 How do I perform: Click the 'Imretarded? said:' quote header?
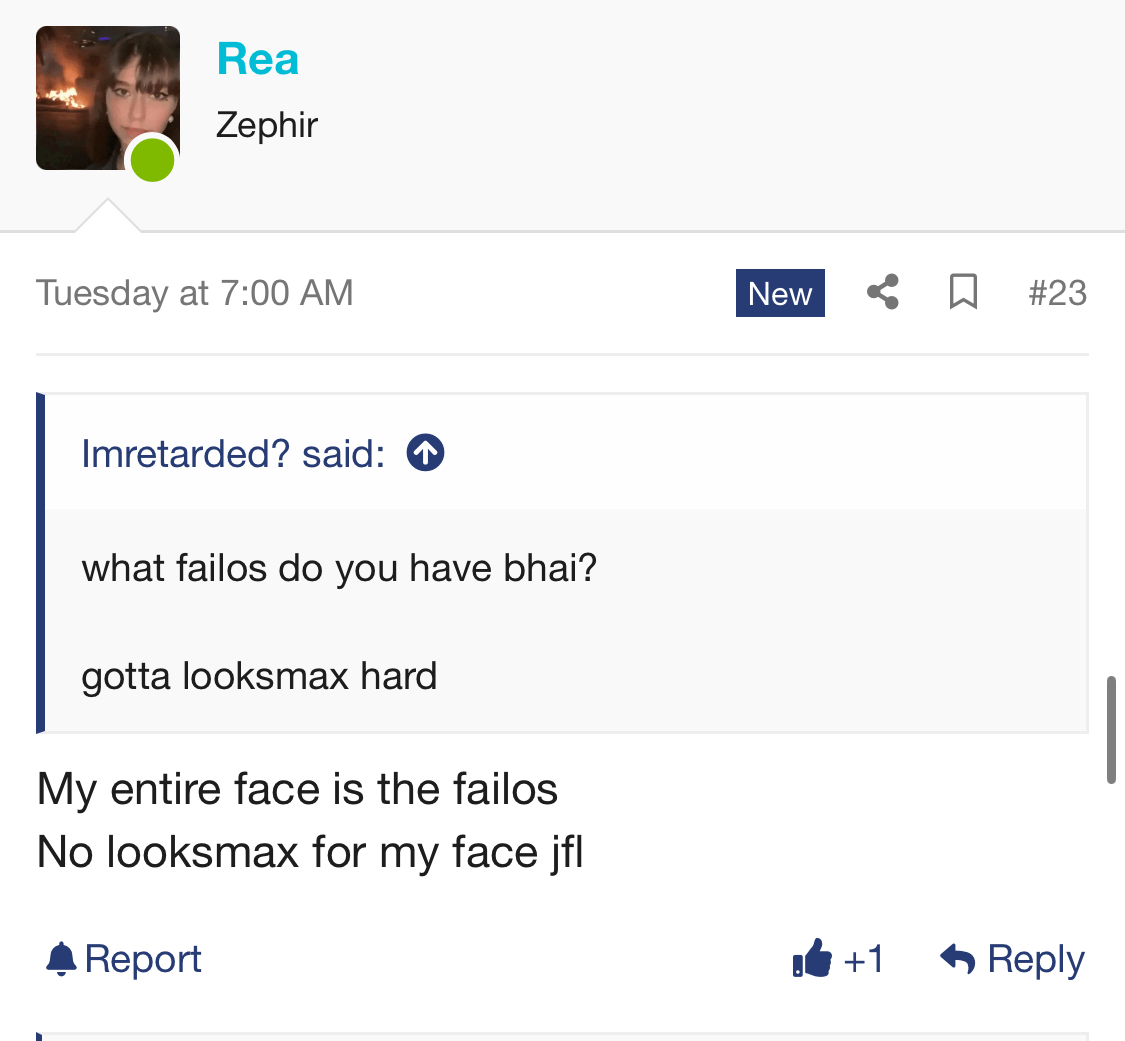(x=233, y=453)
